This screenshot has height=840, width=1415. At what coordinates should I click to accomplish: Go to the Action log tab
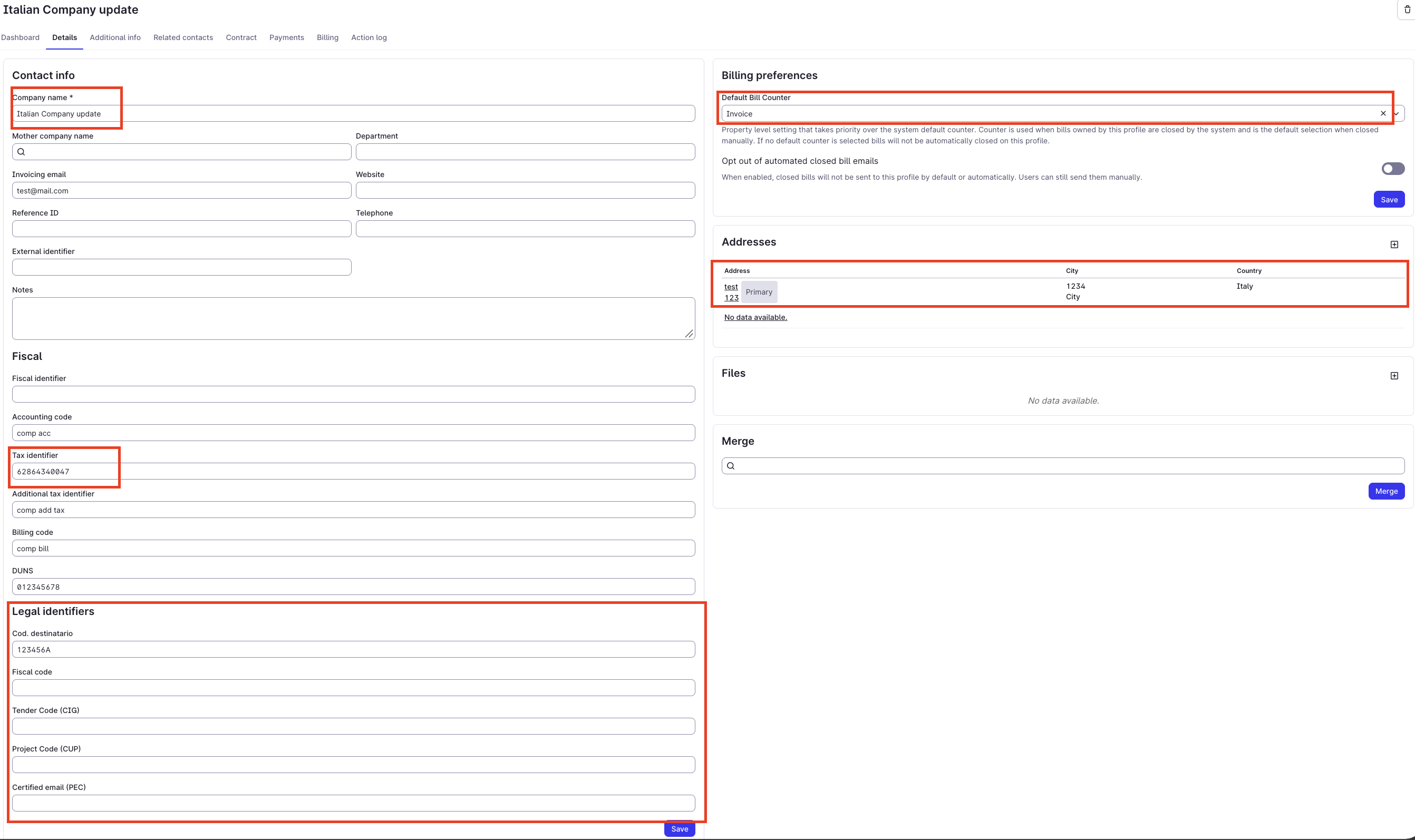[369, 37]
